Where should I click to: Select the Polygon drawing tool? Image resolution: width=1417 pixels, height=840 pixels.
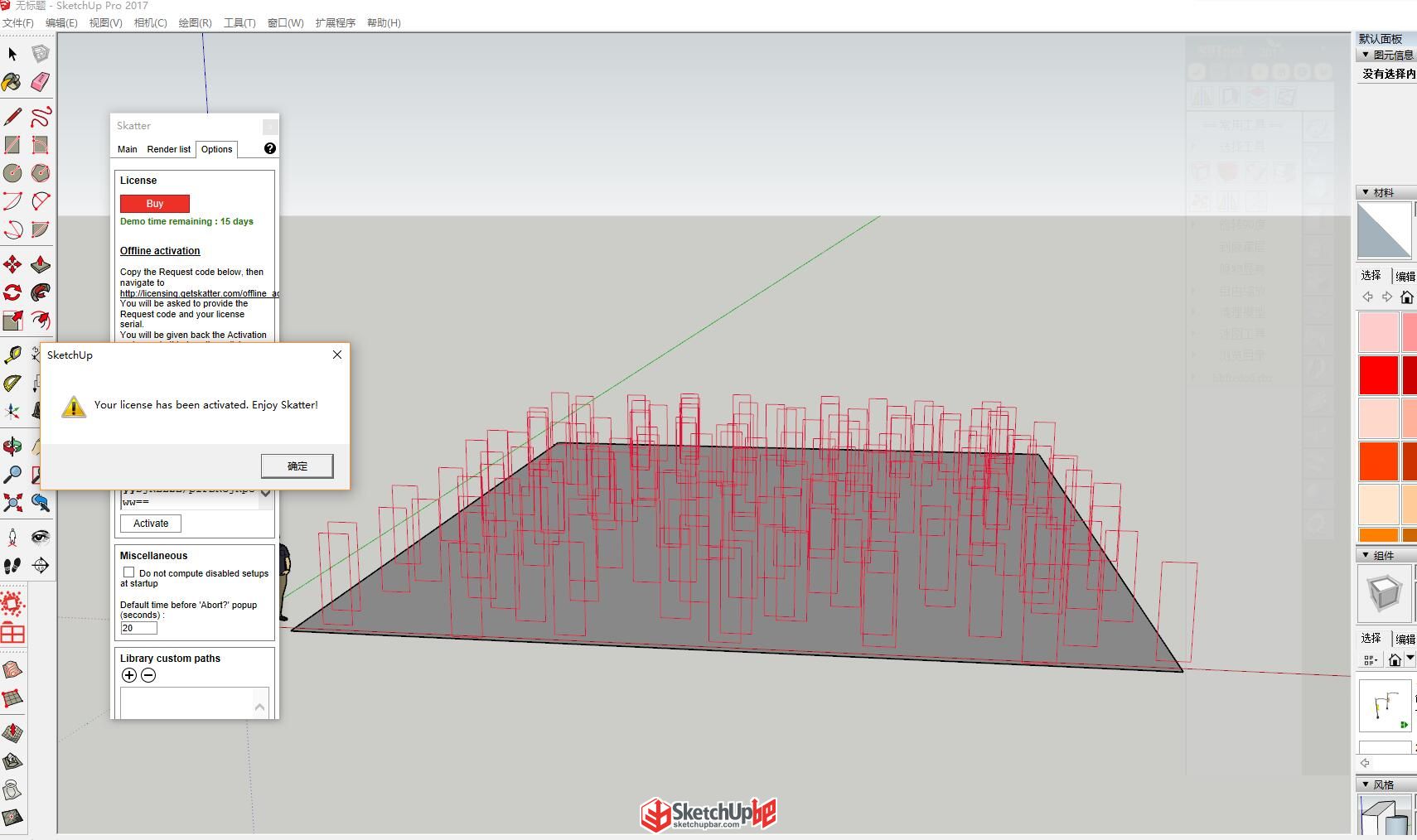point(41,173)
